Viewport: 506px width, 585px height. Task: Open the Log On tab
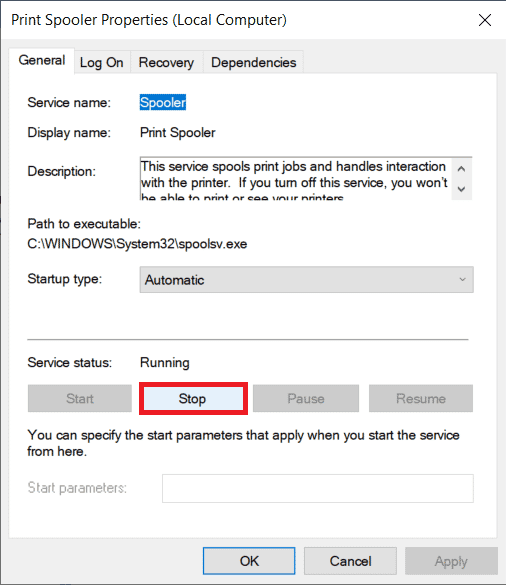[101, 62]
